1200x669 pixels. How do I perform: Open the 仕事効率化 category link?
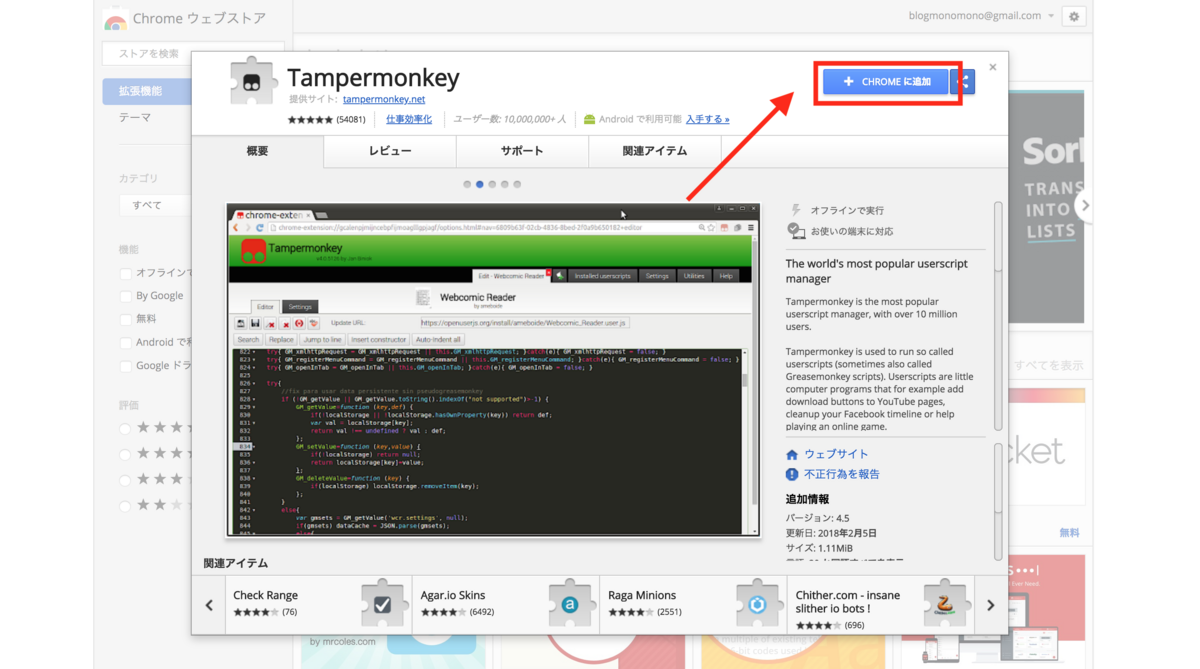409,119
